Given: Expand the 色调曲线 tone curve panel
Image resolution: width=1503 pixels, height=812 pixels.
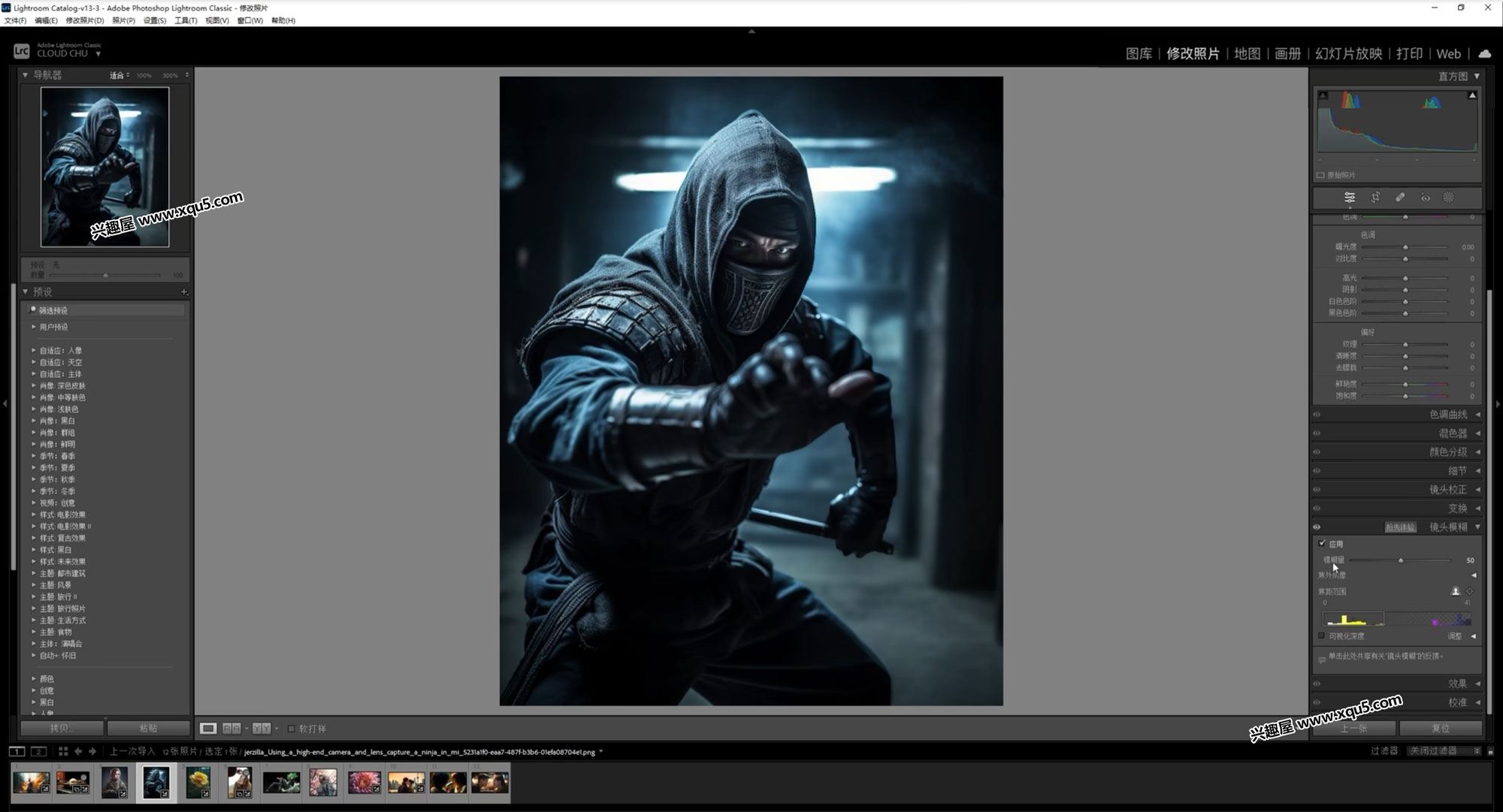Looking at the screenshot, I should pos(1447,415).
